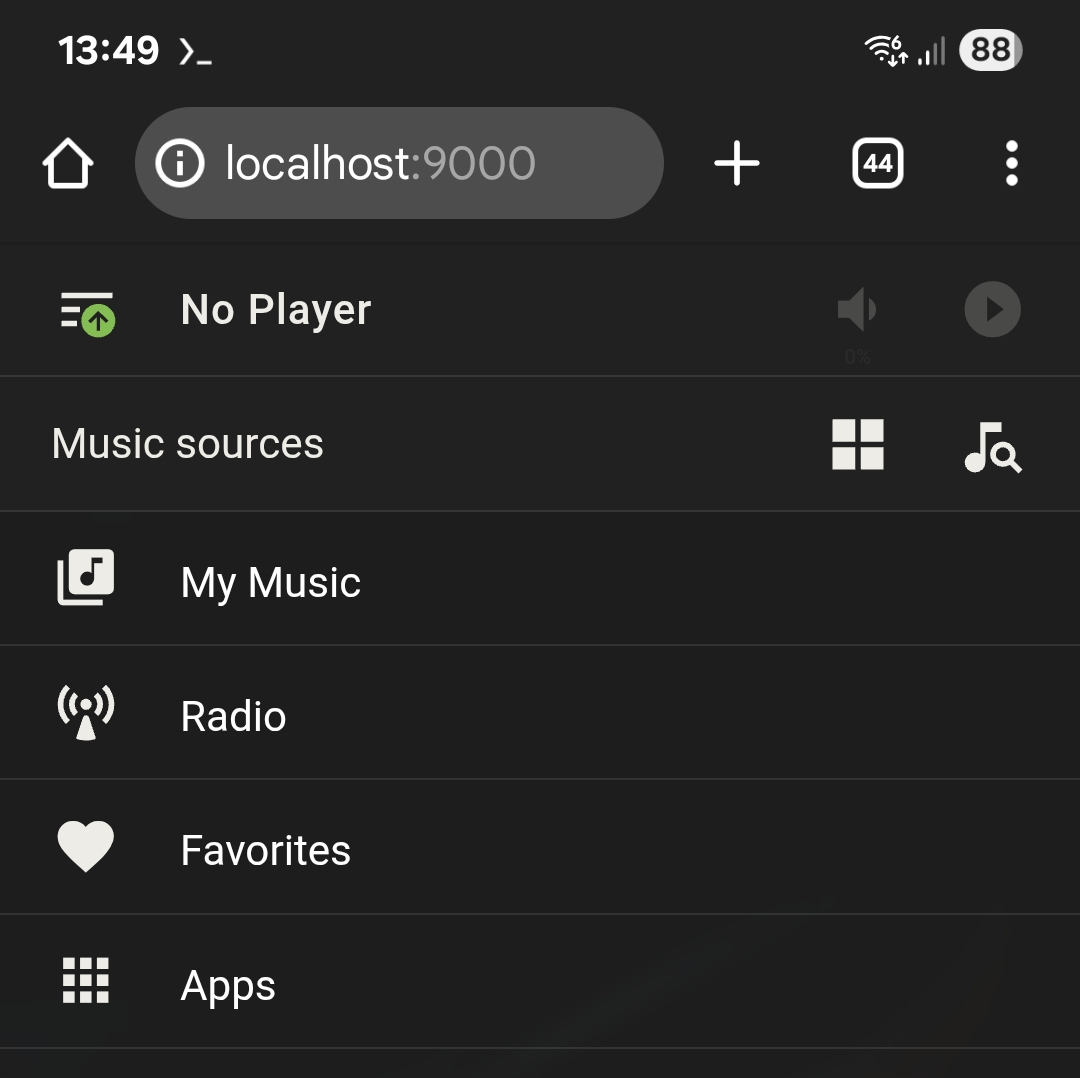Click the volume speaker icon
Image resolution: width=1080 pixels, height=1078 pixels.
(857, 310)
